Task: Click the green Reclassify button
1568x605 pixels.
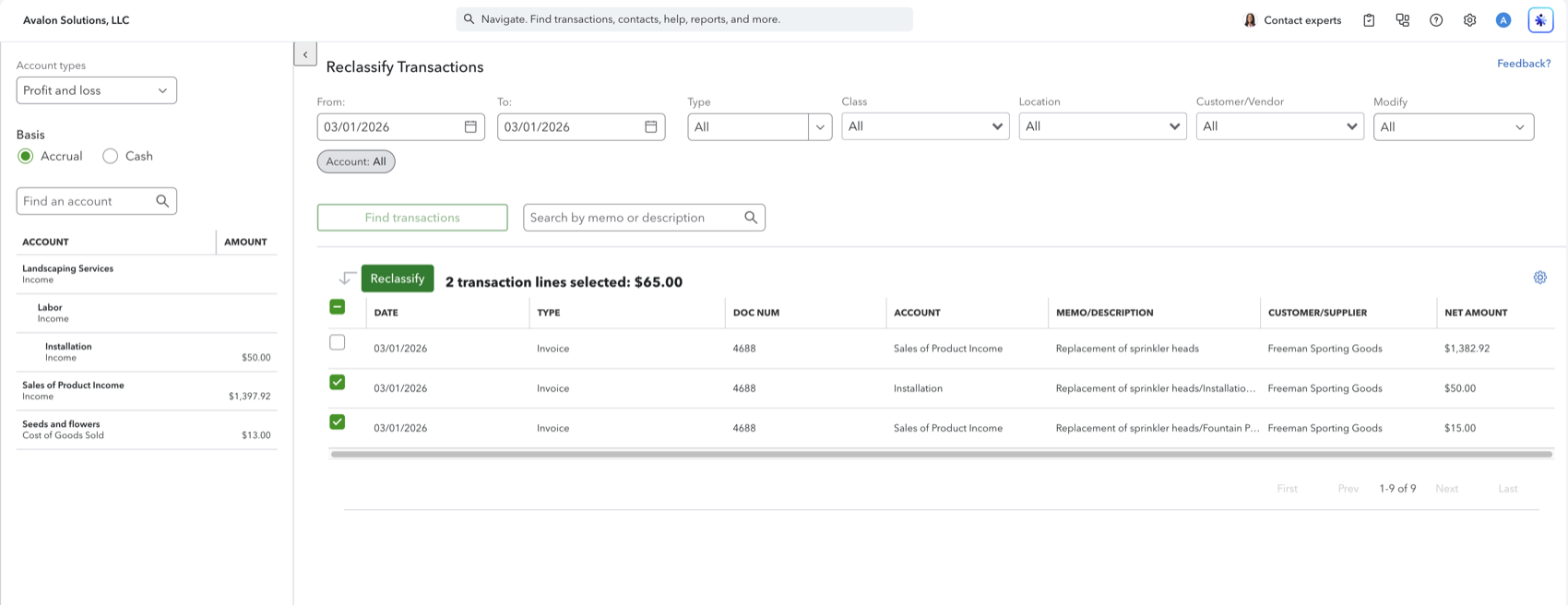Action: click(398, 279)
